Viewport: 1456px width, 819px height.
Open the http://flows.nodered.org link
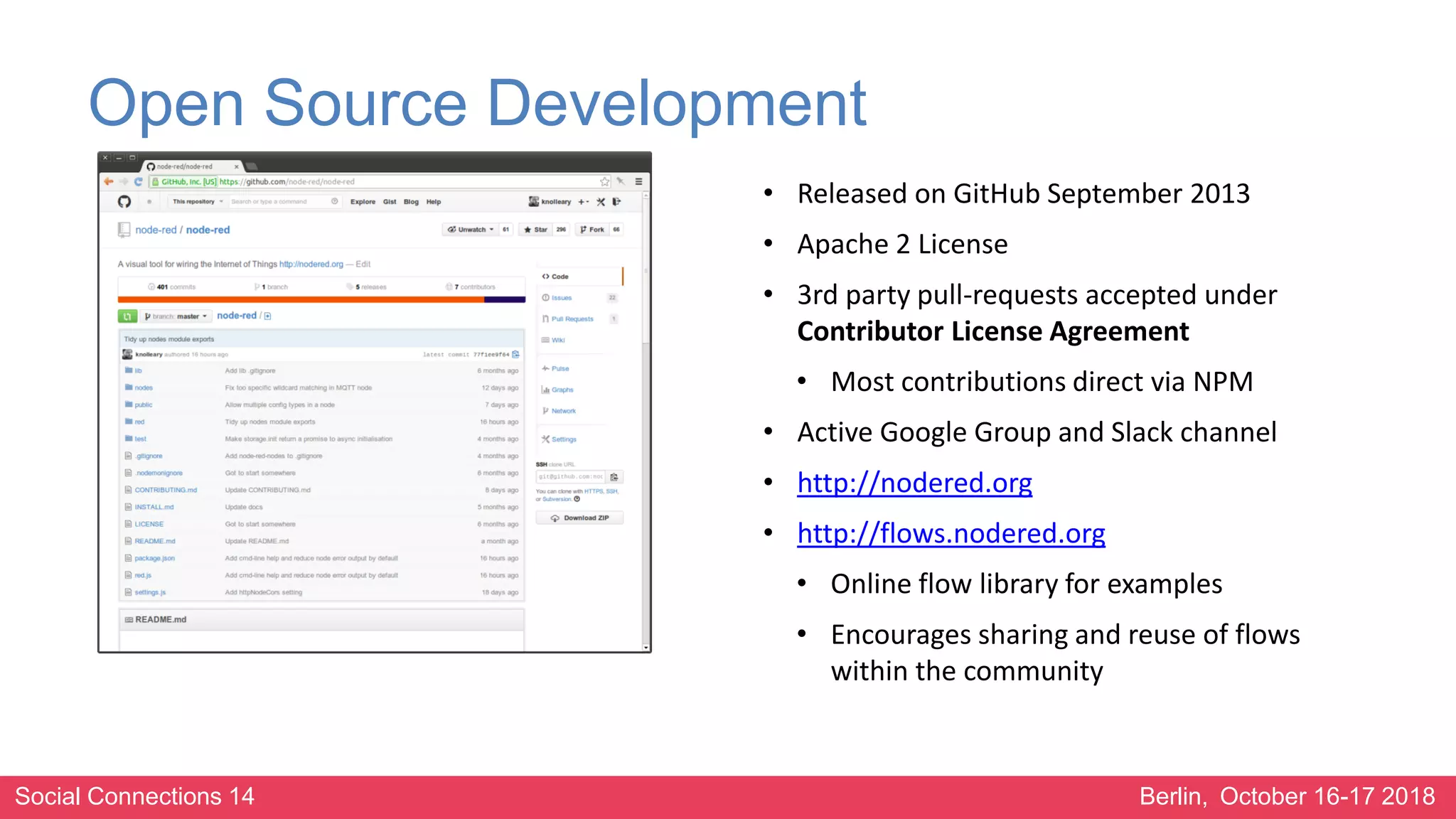click(951, 533)
